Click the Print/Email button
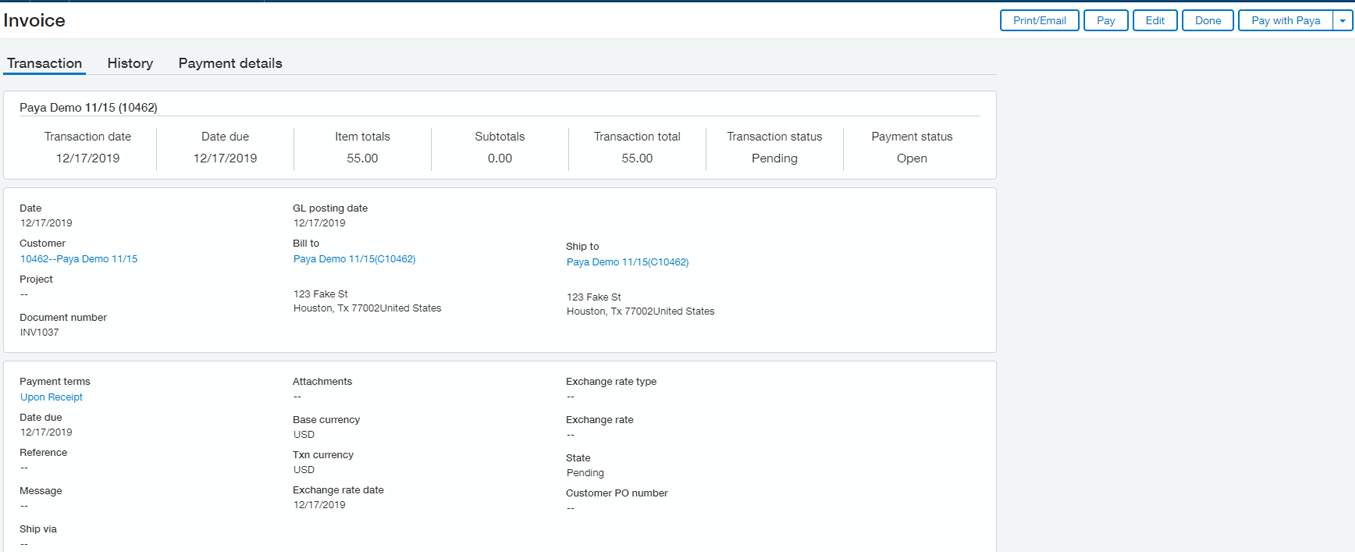This screenshot has height=552, width=1355. (1039, 21)
